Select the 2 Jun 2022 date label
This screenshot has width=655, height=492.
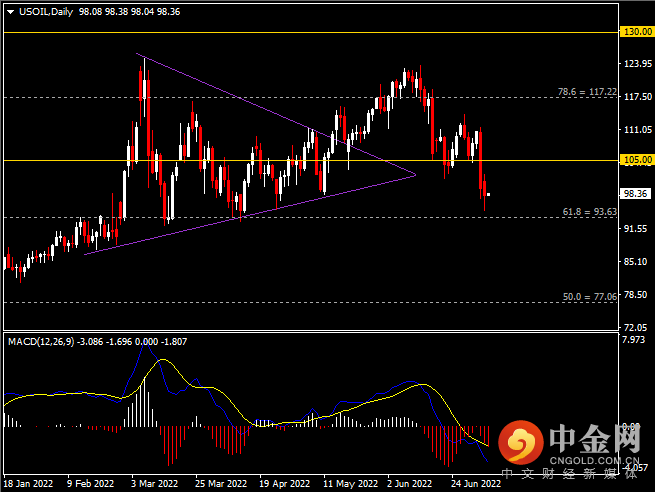(409, 484)
